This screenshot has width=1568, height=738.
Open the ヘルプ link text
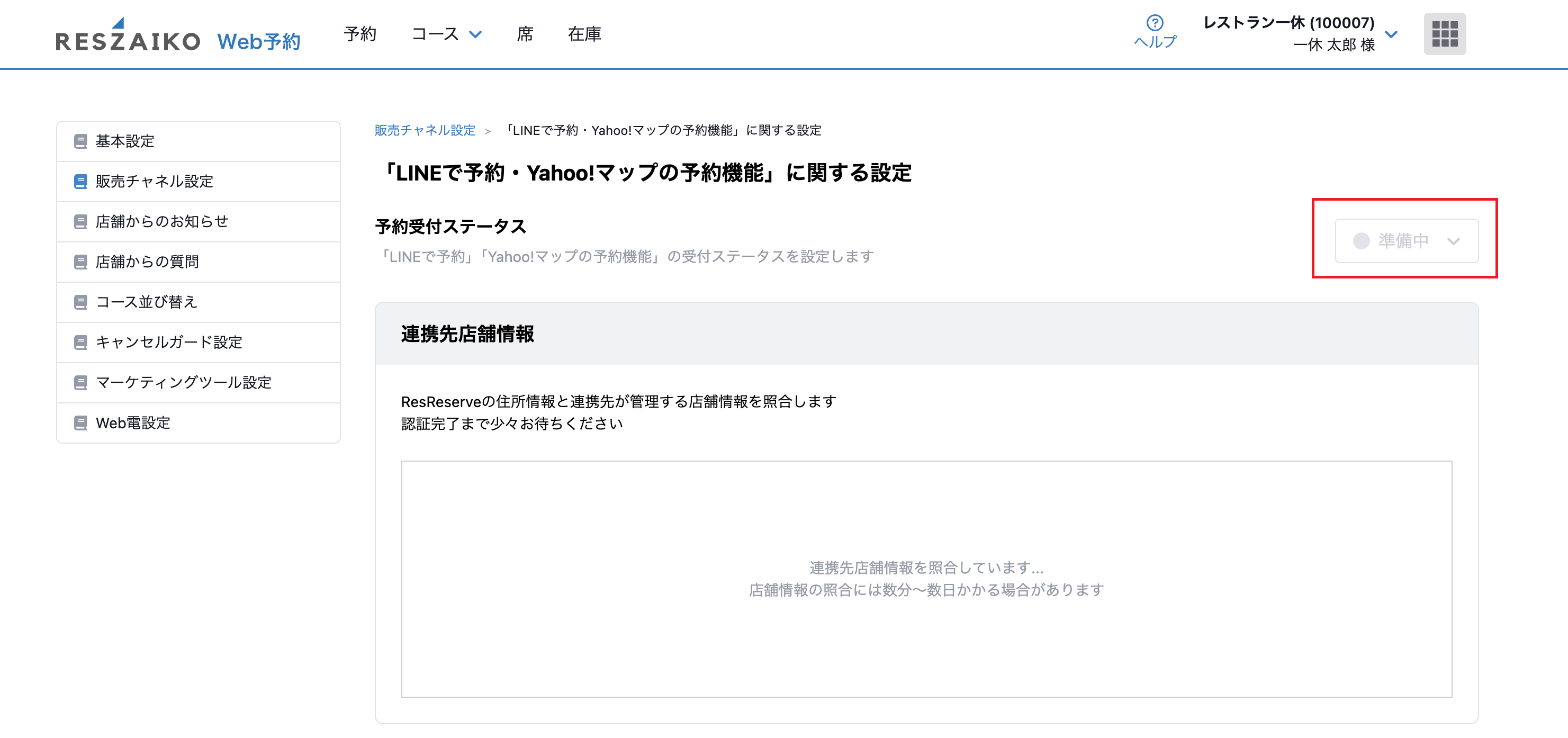click(x=1155, y=42)
